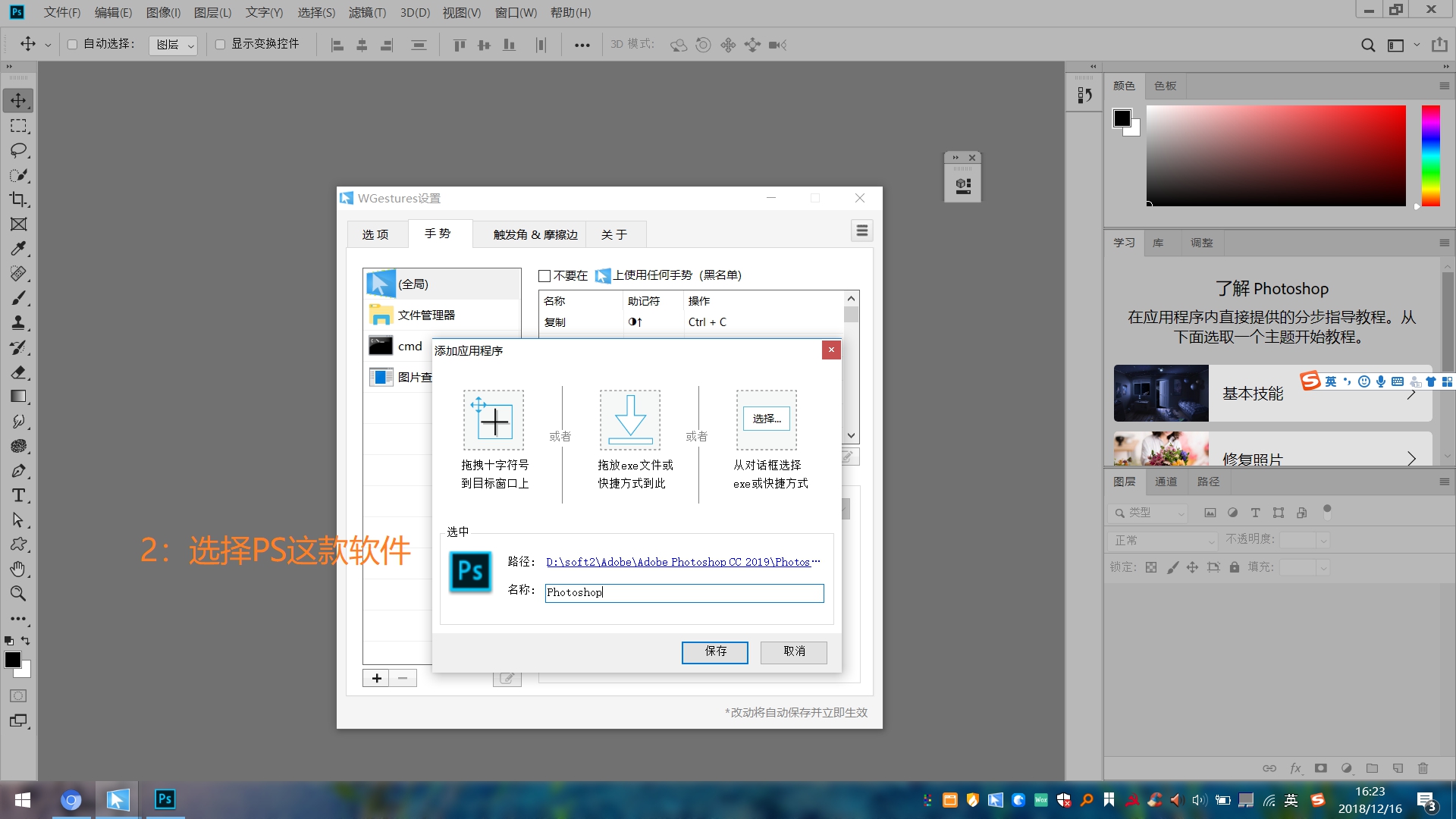The width and height of the screenshot is (1456, 819).
Task: Toggle lock position icon in Layers panel
Action: pyautogui.click(x=1192, y=567)
